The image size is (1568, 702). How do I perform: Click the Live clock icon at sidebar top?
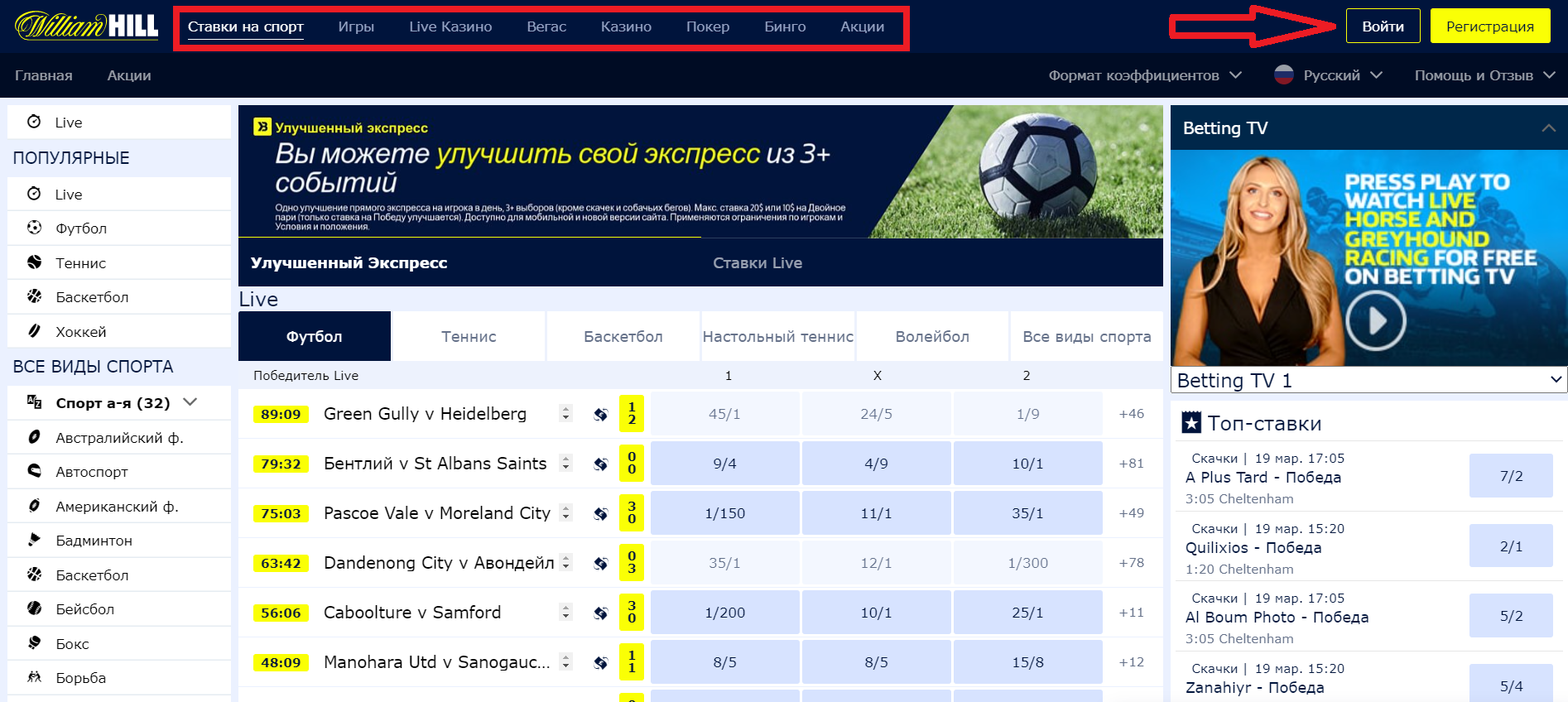tap(34, 122)
